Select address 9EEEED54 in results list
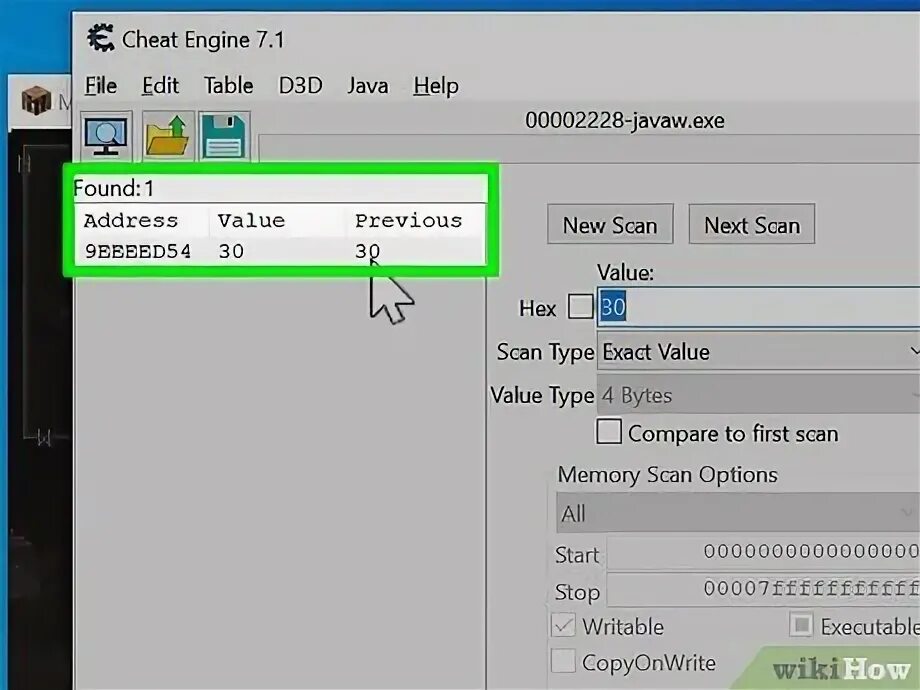The width and height of the screenshot is (920, 690). 138,251
